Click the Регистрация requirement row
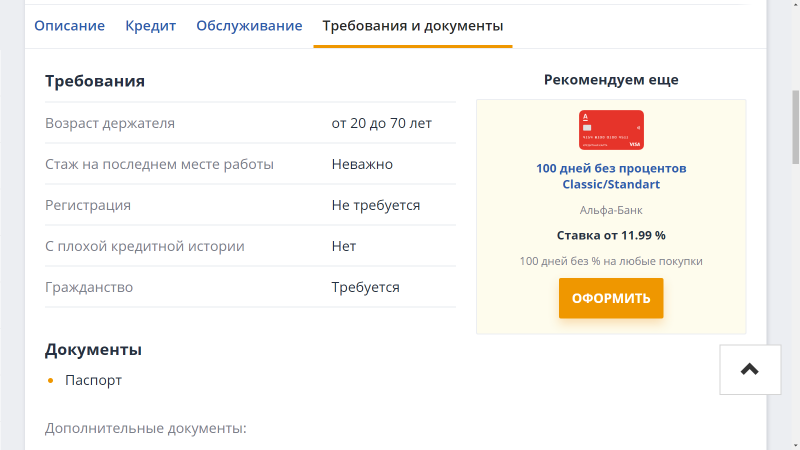The image size is (800, 450). click(250, 205)
